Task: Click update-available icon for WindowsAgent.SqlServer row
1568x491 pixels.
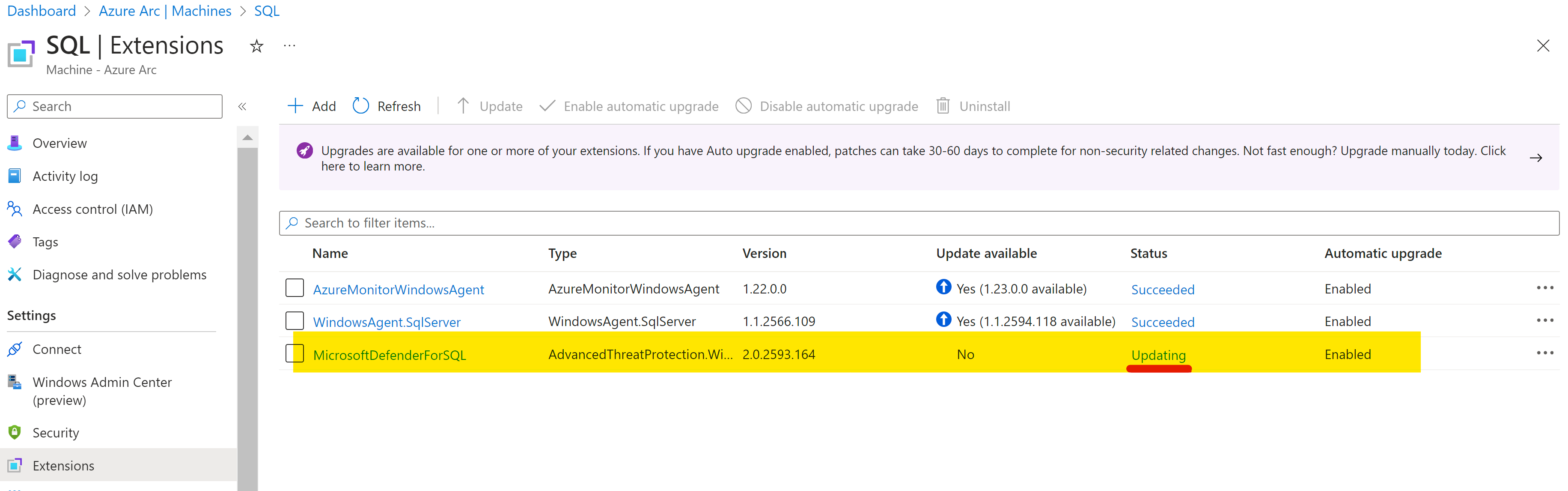Action: click(943, 319)
